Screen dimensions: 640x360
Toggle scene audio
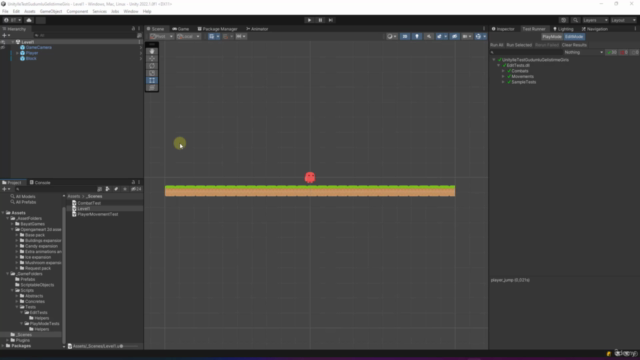point(429,36)
